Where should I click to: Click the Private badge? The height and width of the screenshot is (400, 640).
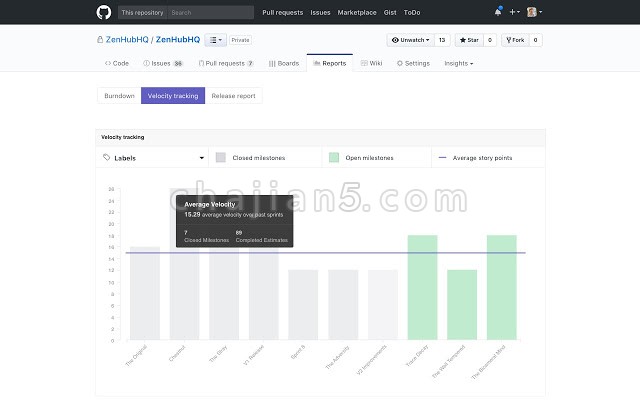[240, 40]
